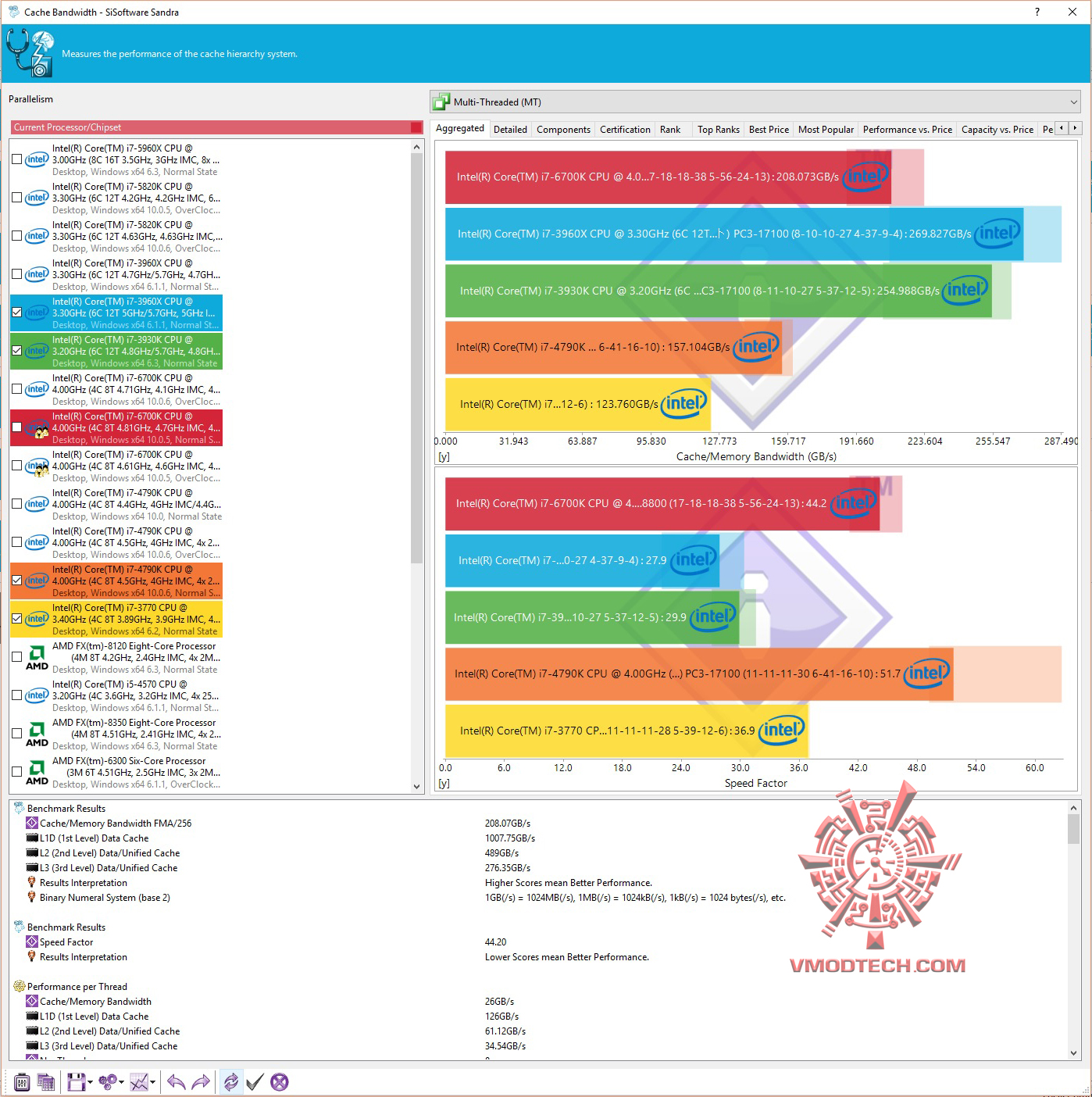Click the module options icon in bottom toolbar
This screenshot has height=1097, width=1092.
tap(22, 1082)
